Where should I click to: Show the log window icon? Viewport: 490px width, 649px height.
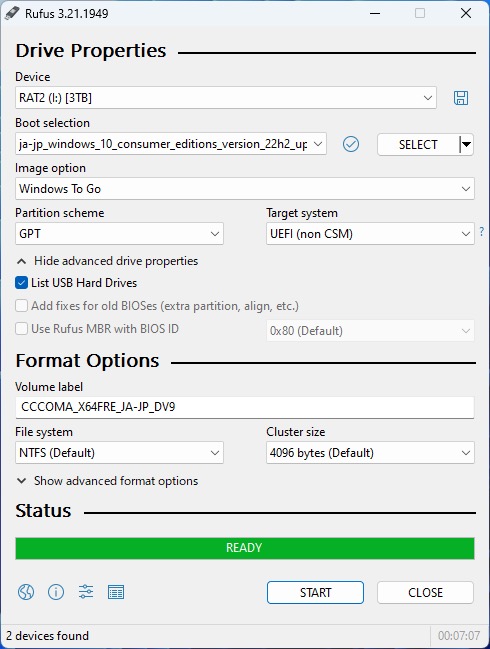116,592
